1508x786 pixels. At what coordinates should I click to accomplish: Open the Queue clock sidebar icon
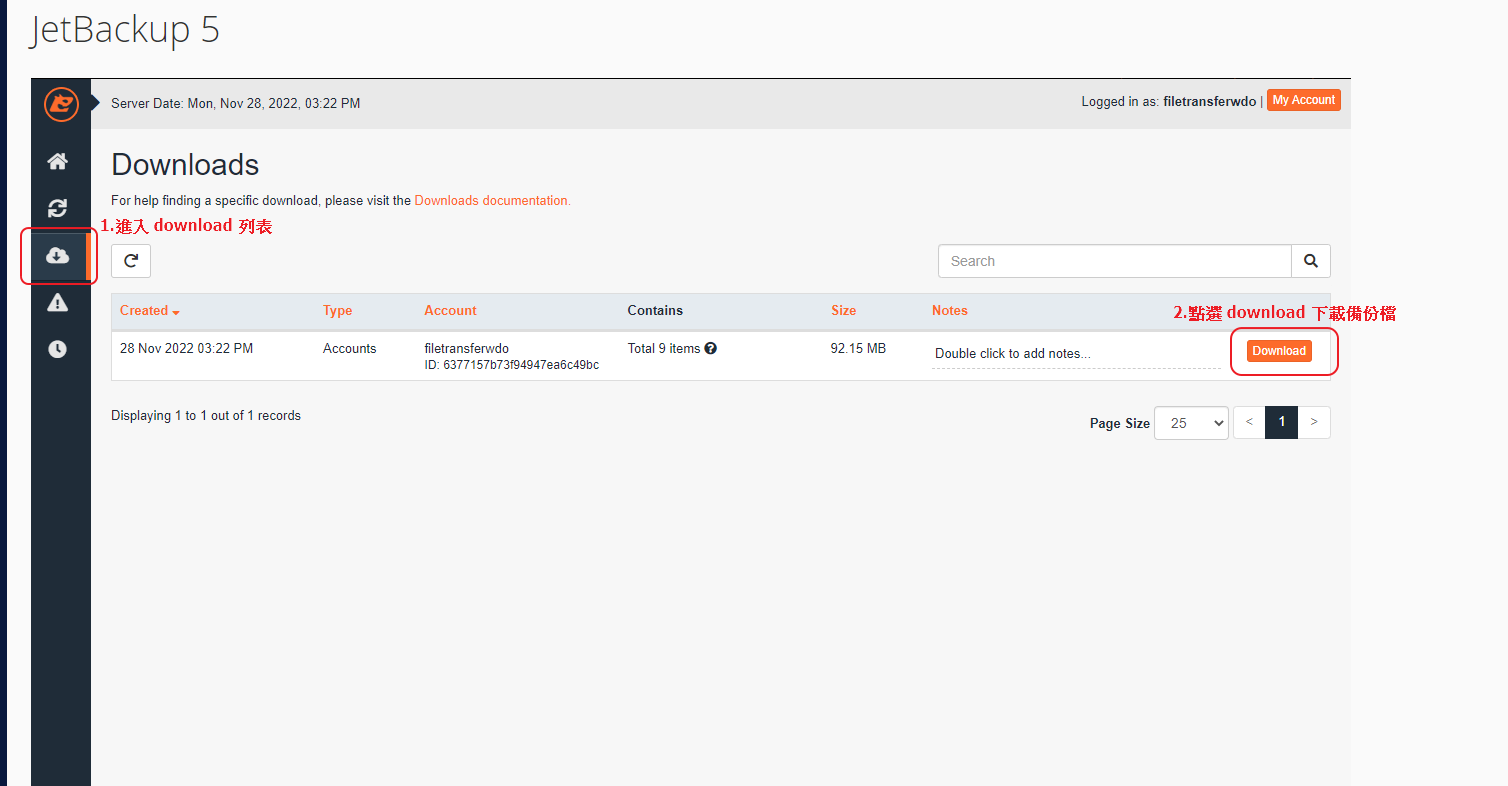click(58, 349)
